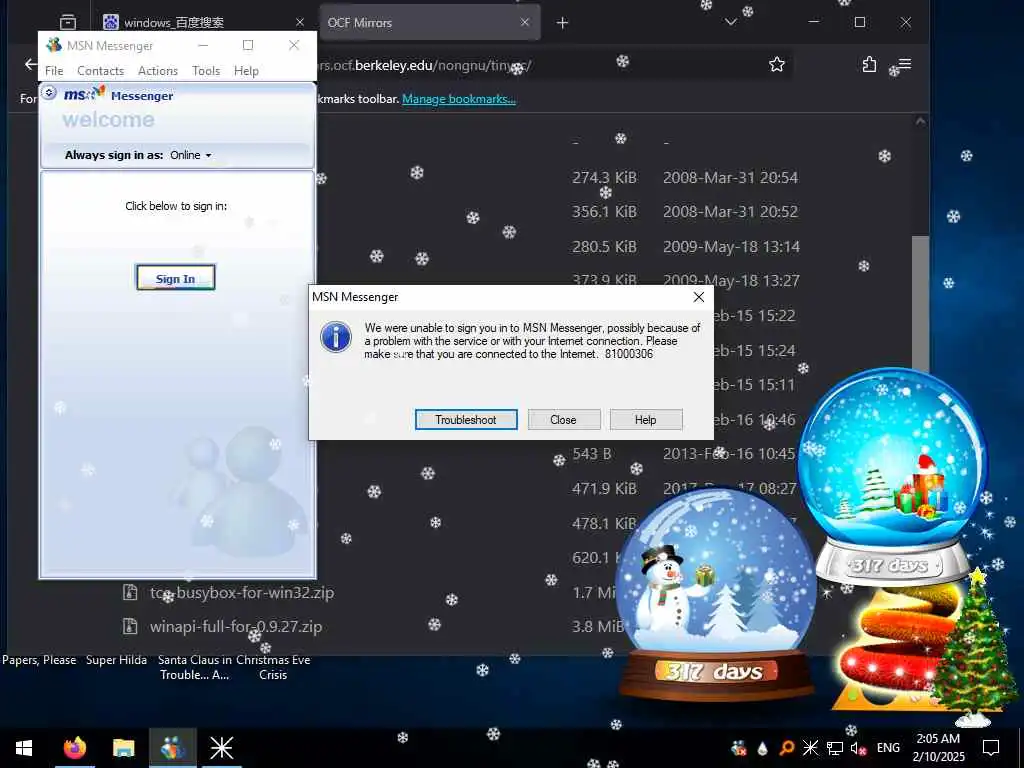This screenshot has width=1024, height=768.
Task: Switch to windows_百度搜索 tab
Action: [203, 22]
